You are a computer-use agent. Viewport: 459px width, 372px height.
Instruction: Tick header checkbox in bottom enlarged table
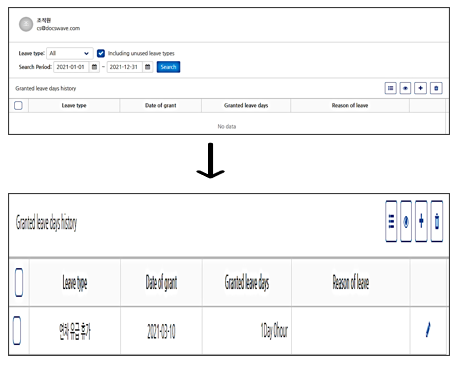[x=19, y=282]
